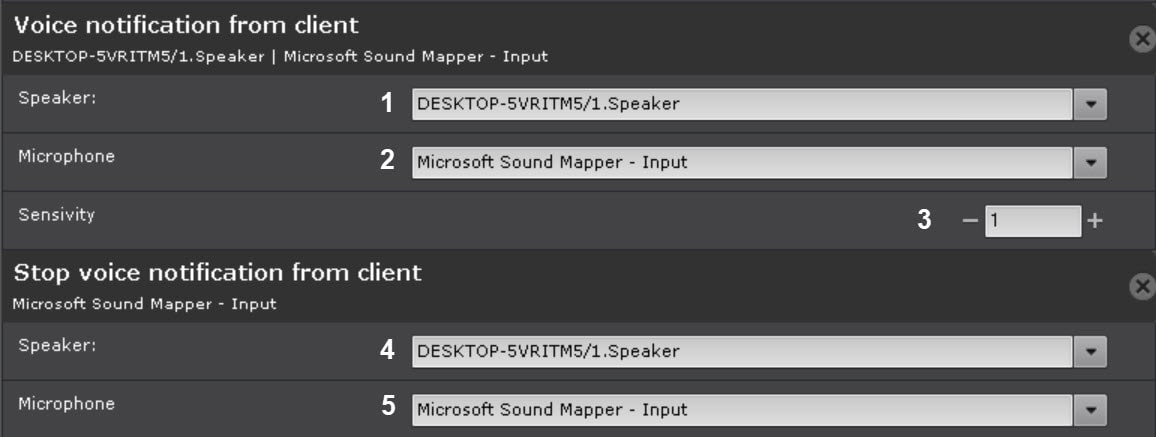Click the Sensivity value input field
The image size is (1156, 437).
click(1032, 221)
